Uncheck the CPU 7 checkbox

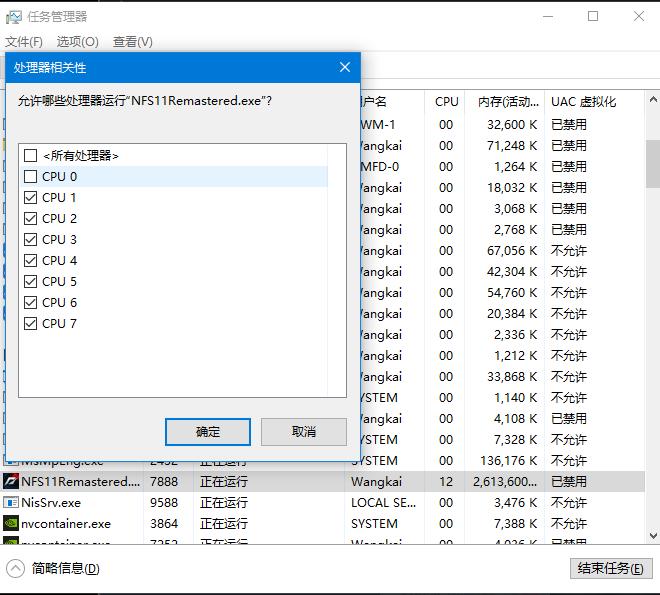tap(30, 323)
